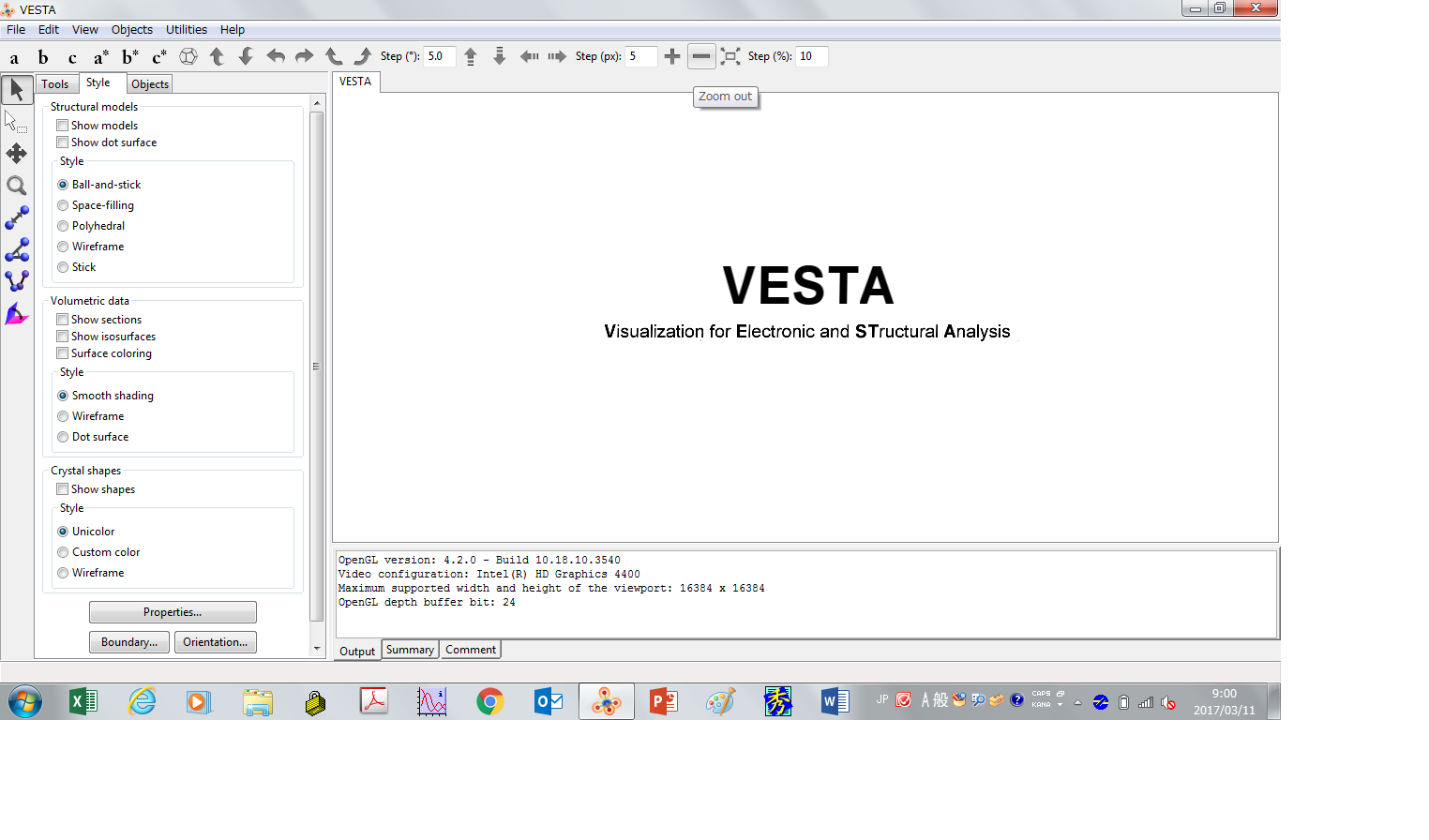The height and width of the screenshot is (840, 1429).
Task: Choose the rubber-band selection arrow tool
Action: 17,122
